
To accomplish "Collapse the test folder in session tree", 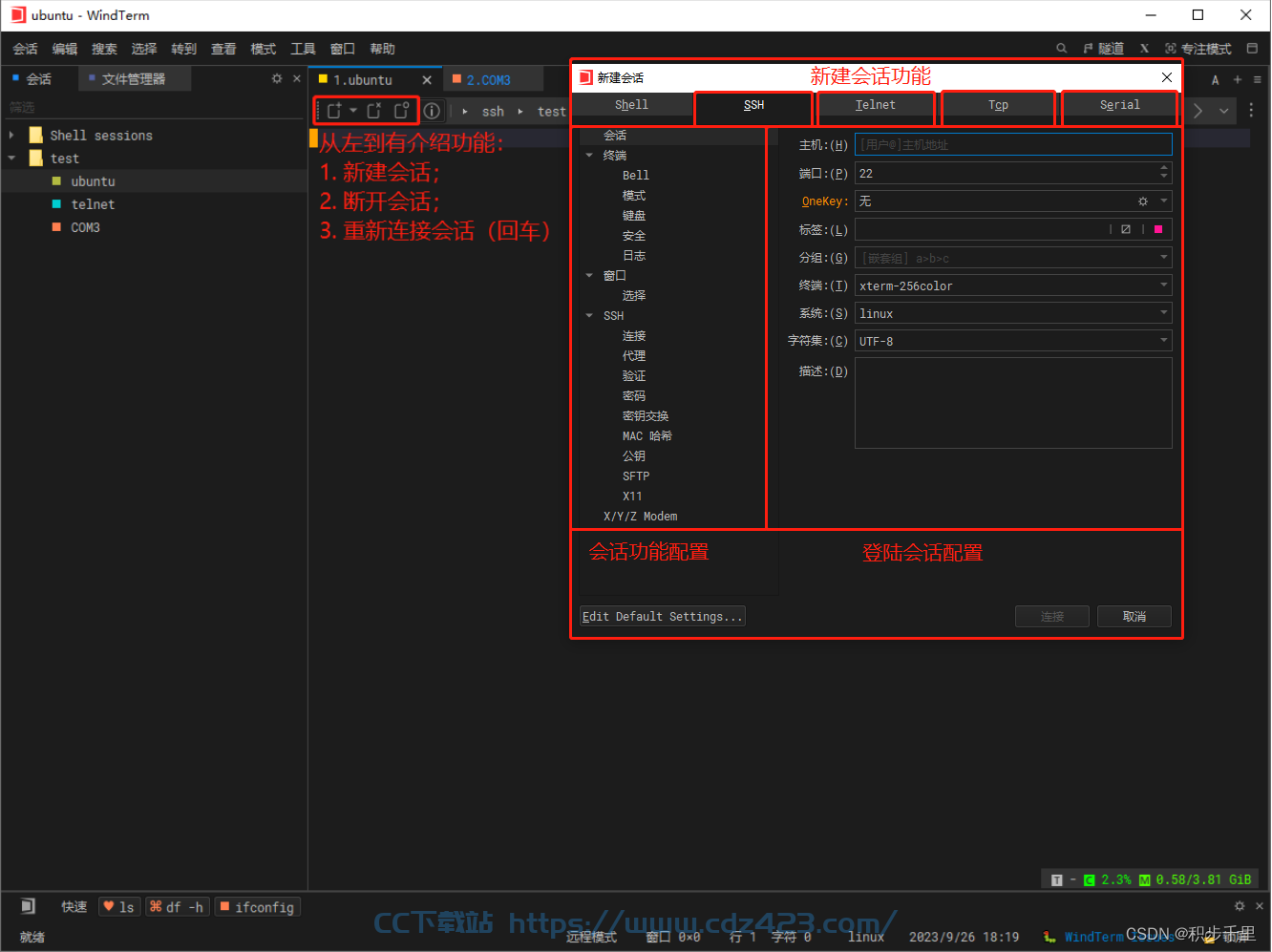I will (x=11, y=159).
